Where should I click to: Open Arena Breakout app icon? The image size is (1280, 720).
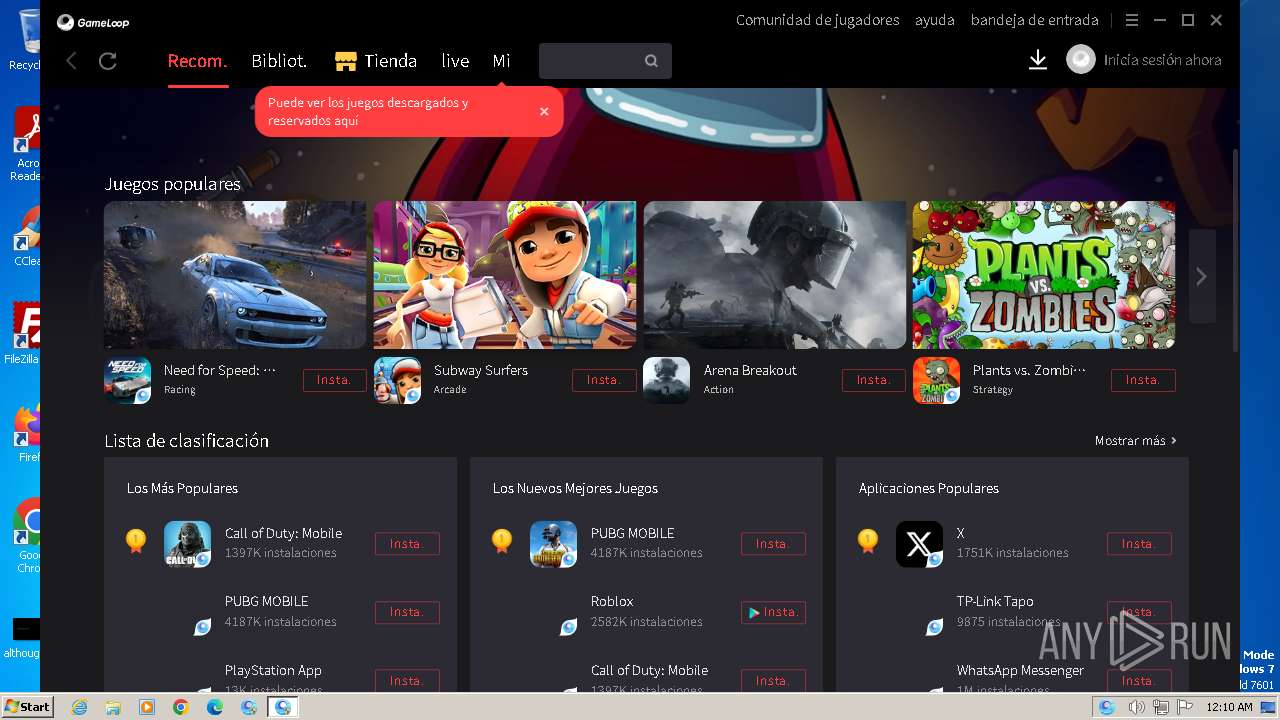667,380
